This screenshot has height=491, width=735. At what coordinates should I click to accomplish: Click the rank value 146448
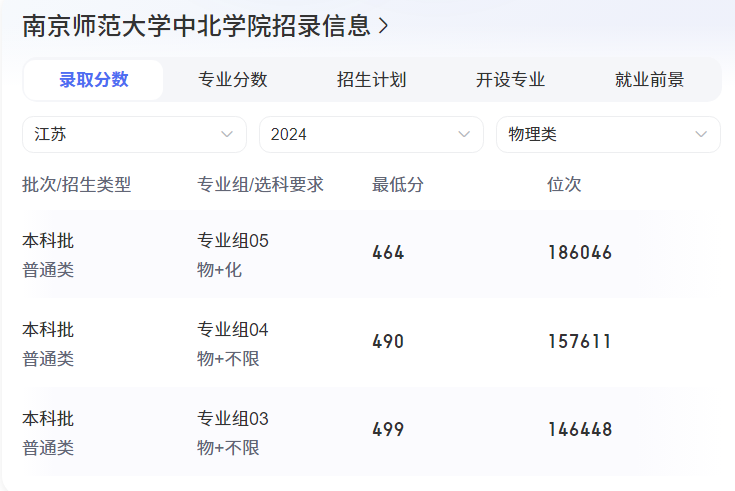tap(580, 430)
